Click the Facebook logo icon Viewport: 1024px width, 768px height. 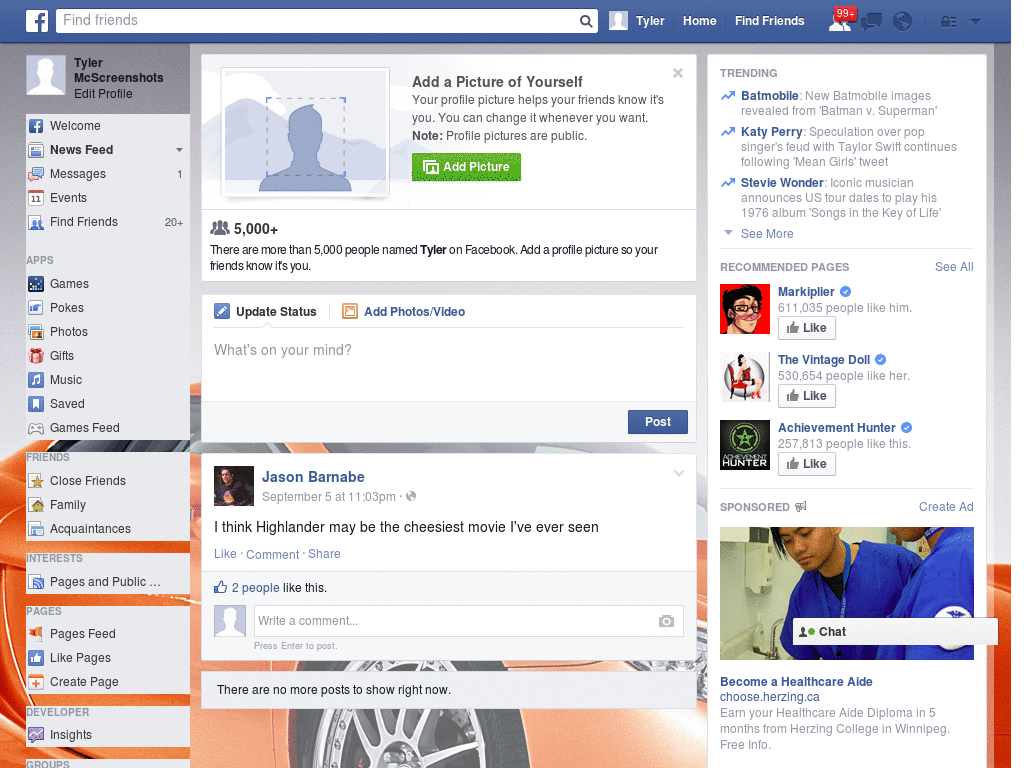click(x=37, y=21)
